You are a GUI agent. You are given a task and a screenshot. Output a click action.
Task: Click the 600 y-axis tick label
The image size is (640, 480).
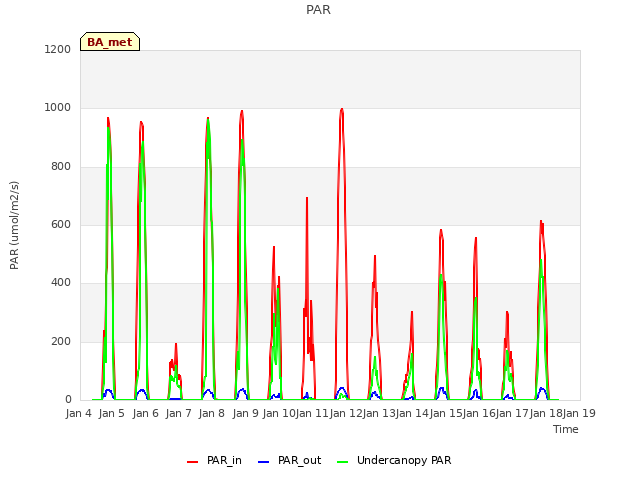[61, 225]
